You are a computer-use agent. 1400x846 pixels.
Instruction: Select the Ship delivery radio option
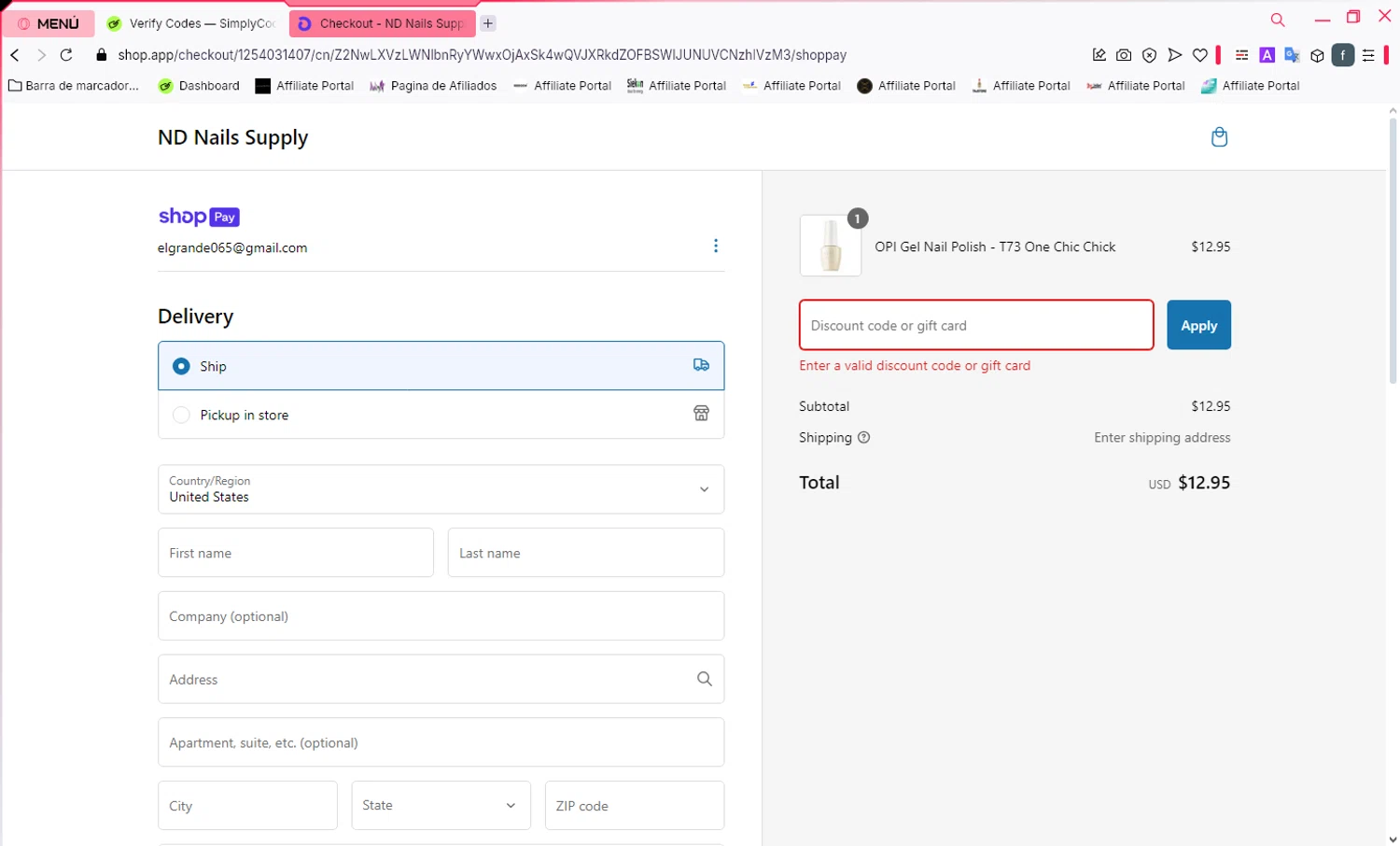(x=181, y=366)
